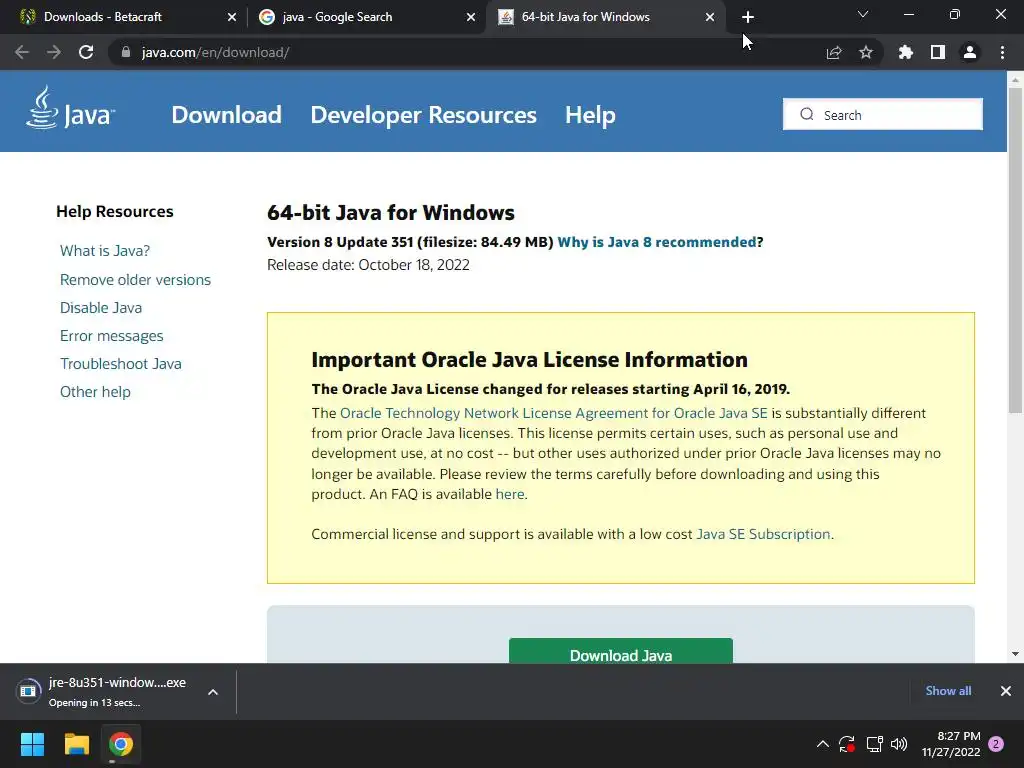This screenshot has height=768, width=1024.
Task: Click the address bar URL
Action: click(x=216, y=52)
